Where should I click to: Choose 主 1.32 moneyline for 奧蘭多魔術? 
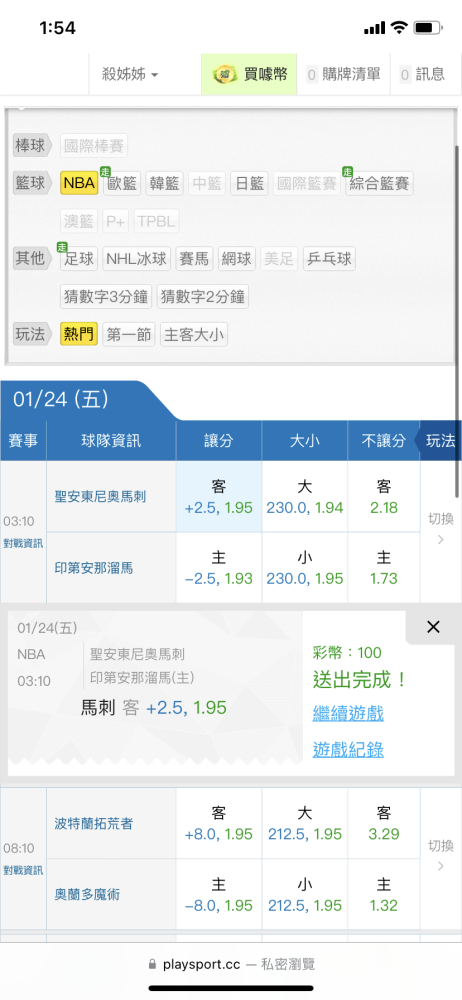coord(384,895)
